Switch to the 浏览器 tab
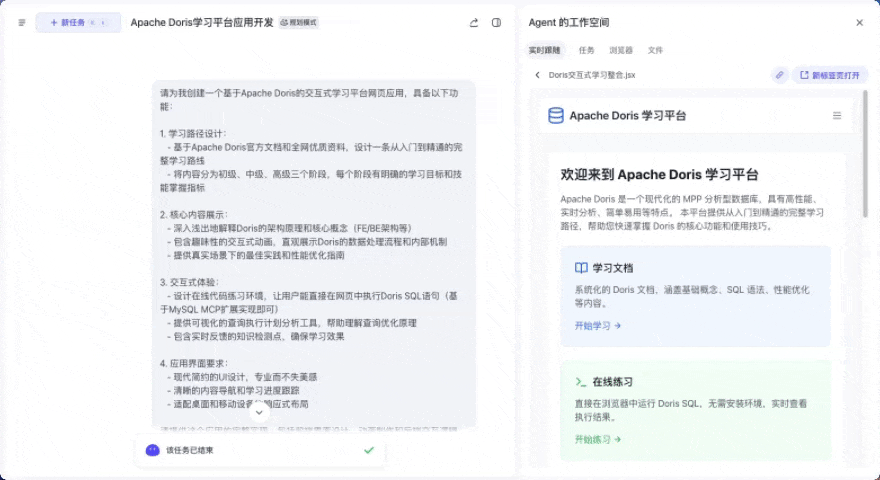Image resolution: width=880 pixels, height=480 pixels. pyautogui.click(x=621, y=50)
